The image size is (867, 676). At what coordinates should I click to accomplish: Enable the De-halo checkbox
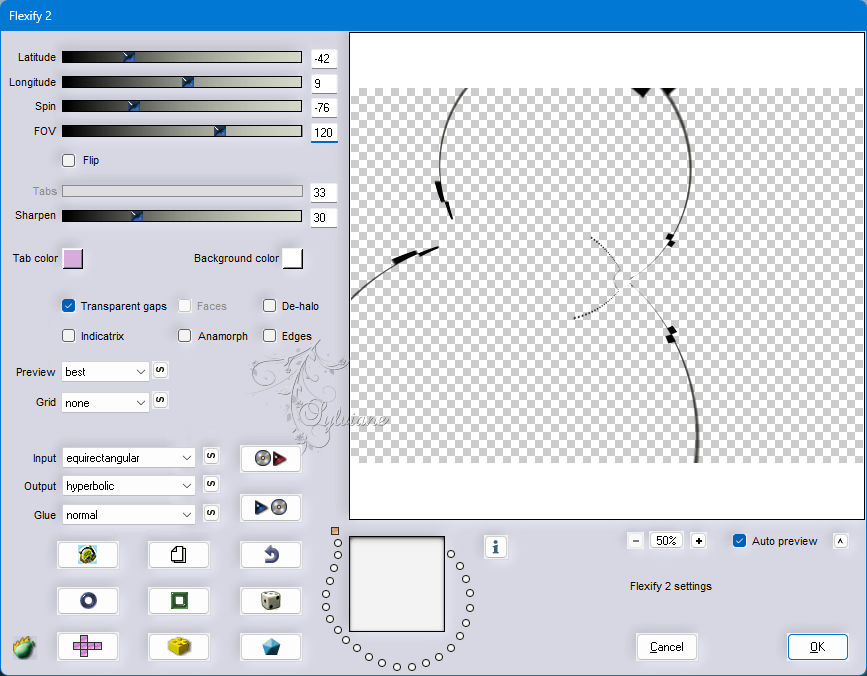269,306
